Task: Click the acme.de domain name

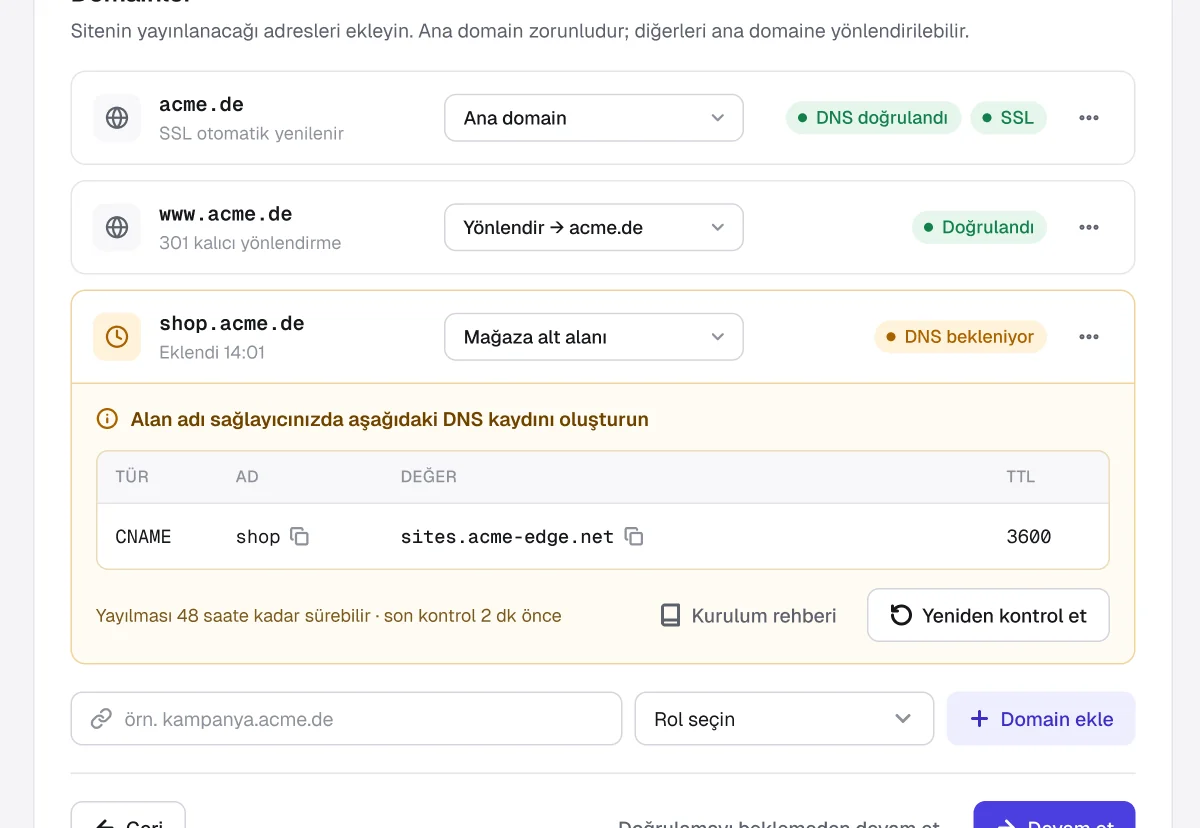Action: 201,105
